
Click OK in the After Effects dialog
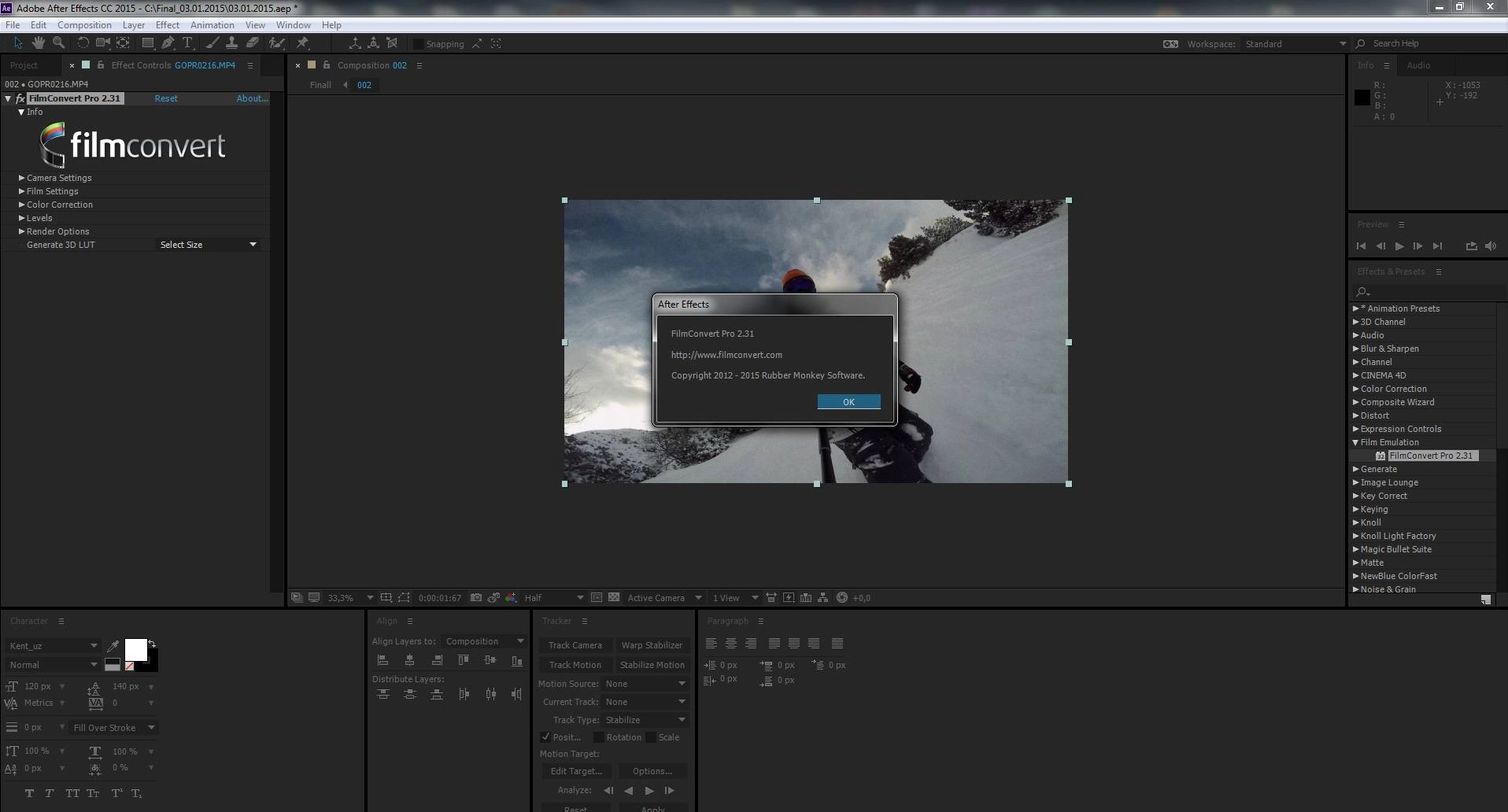click(848, 402)
